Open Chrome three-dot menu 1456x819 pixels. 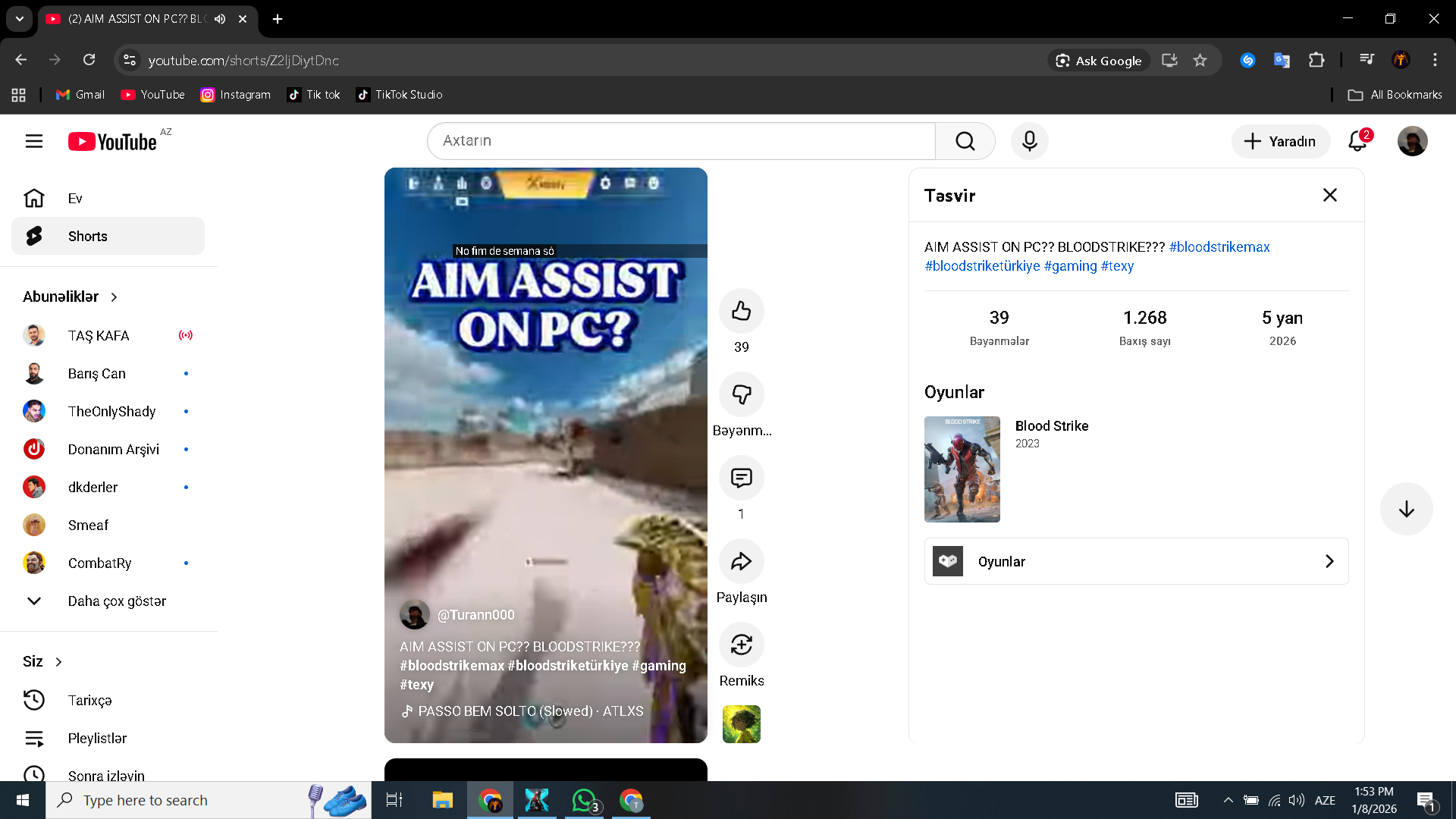point(1435,60)
